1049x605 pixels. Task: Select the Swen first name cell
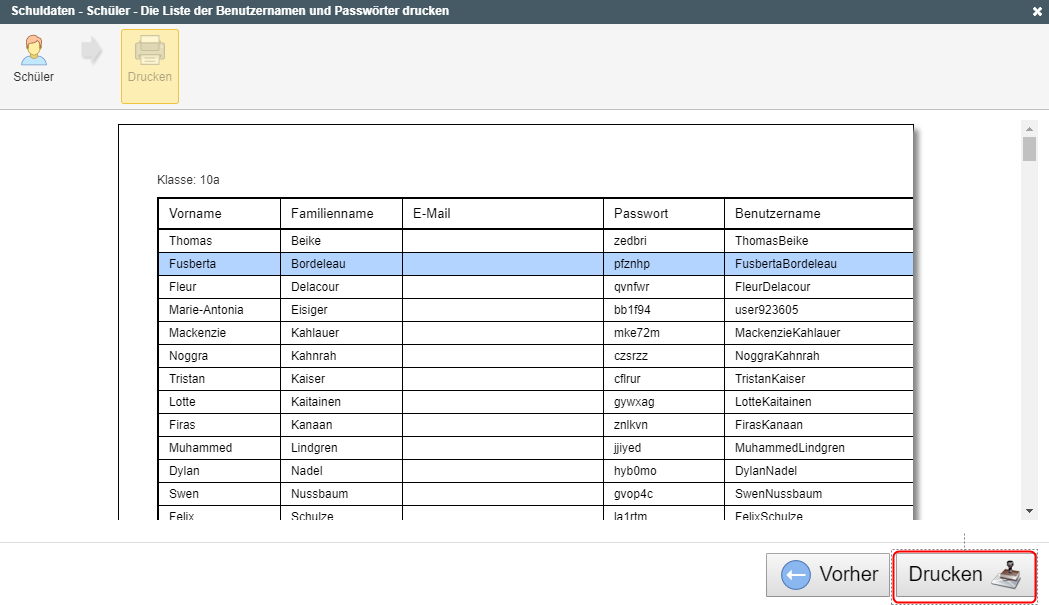[x=219, y=493]
